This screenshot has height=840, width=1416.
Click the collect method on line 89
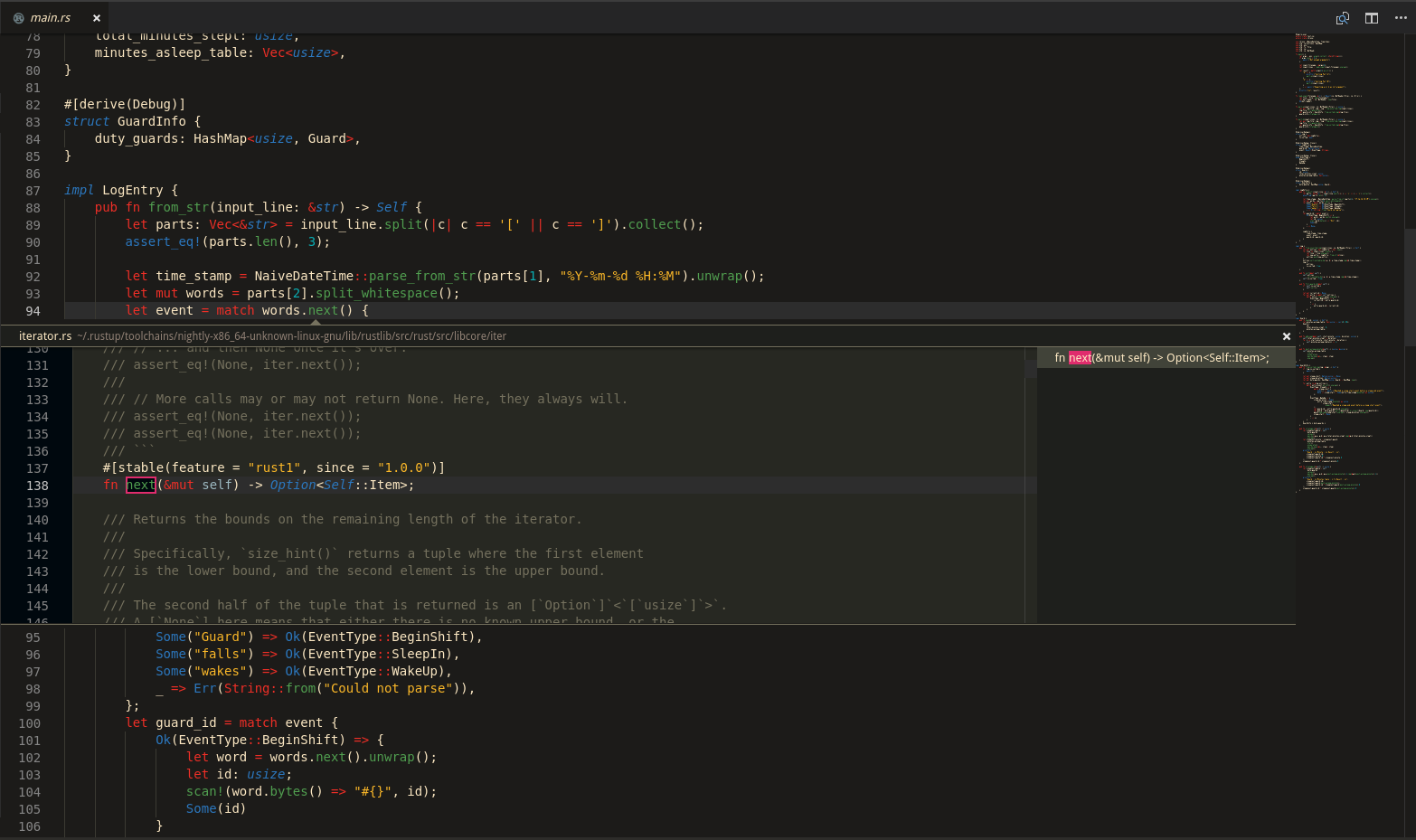[655, 225]
